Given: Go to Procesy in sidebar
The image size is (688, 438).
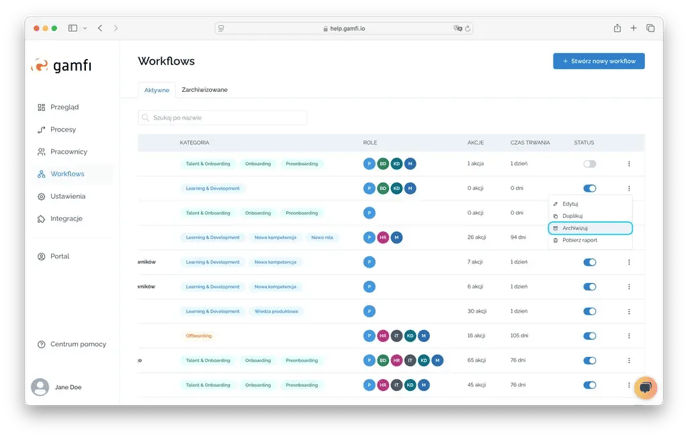Looking at the screenshot, I should click(x=62, y=129).
